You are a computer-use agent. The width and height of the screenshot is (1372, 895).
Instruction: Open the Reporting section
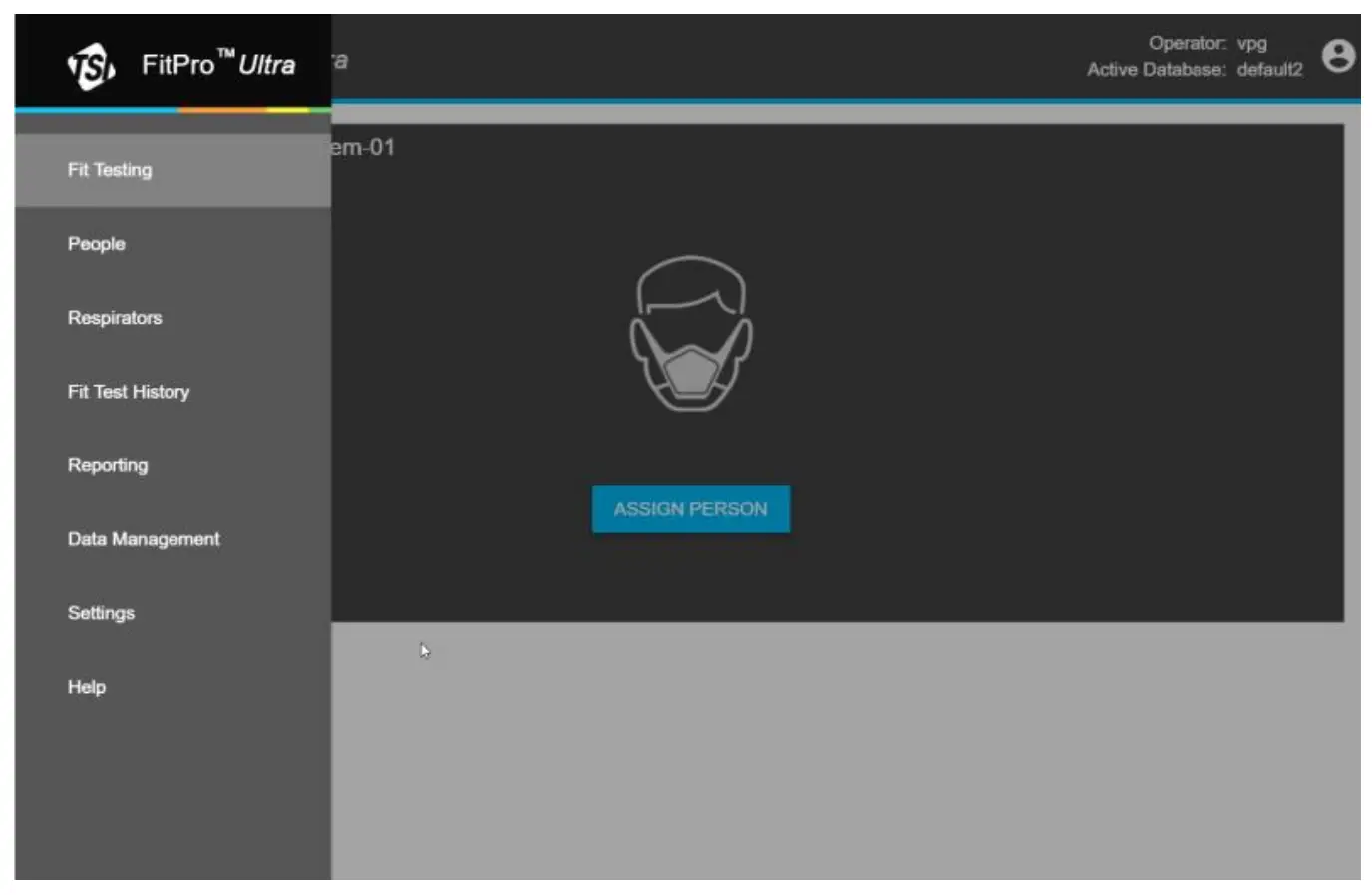(x=107, y=465)
